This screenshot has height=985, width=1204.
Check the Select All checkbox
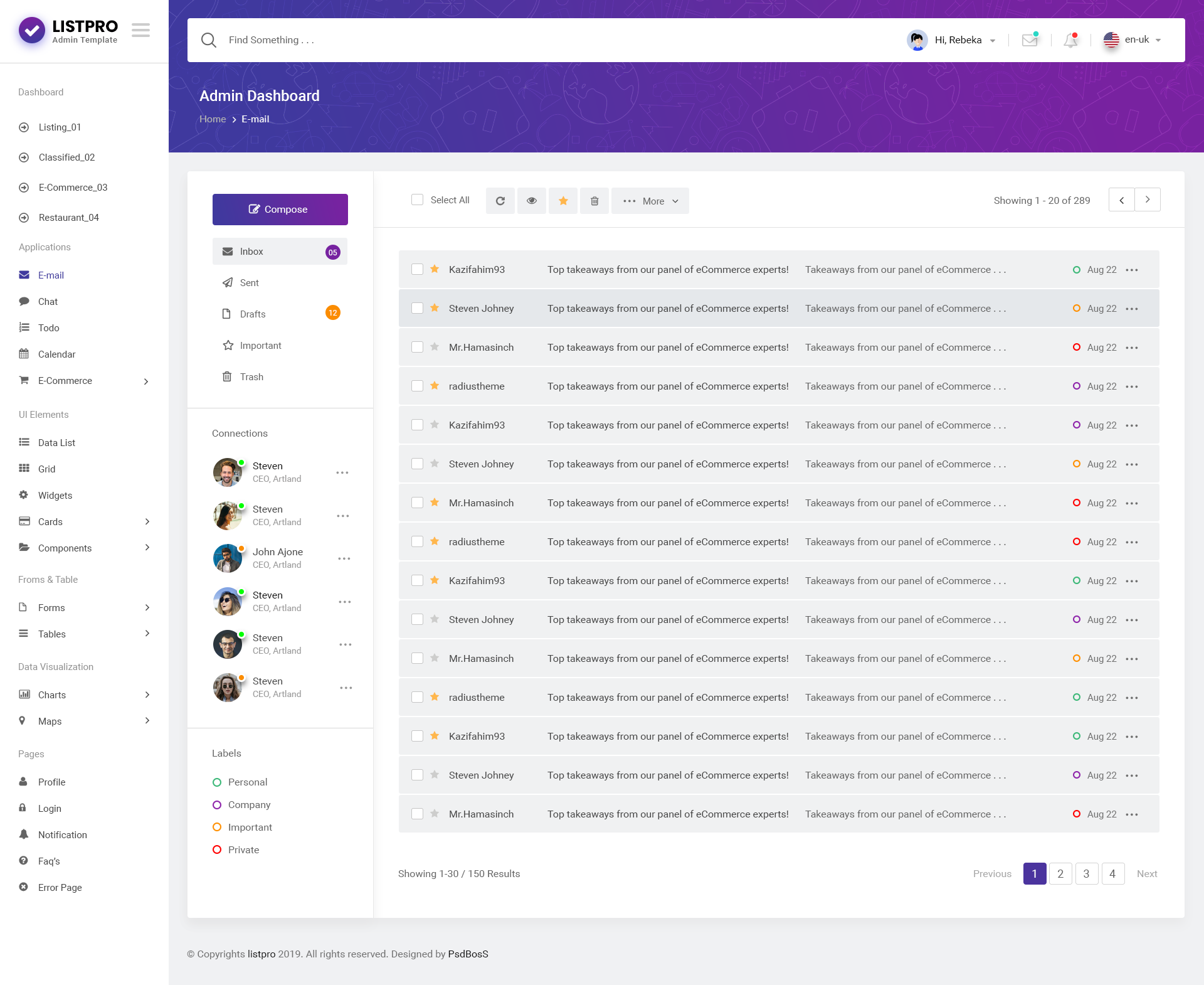pyautogui.click(x=417, y=200)
